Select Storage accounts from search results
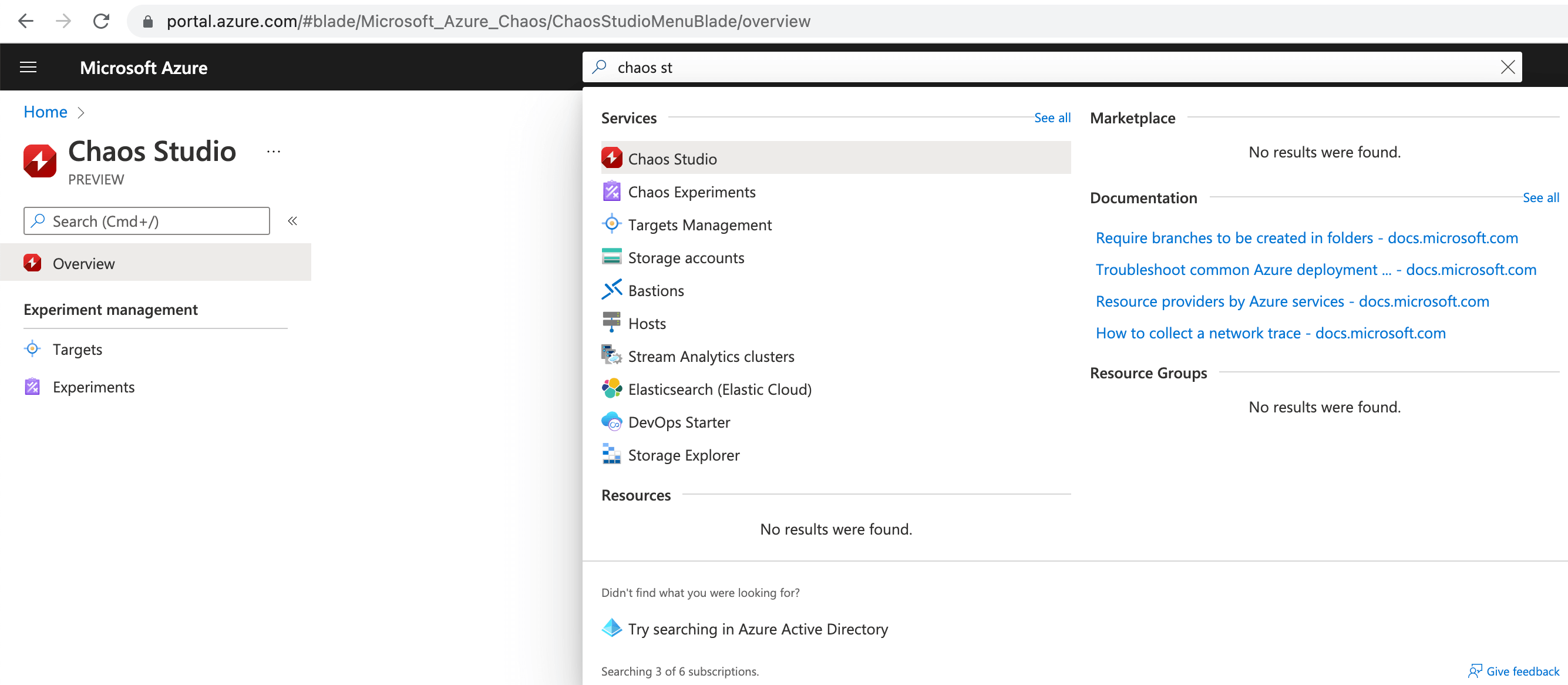1568x685 pixels. [x=685, y=257]
